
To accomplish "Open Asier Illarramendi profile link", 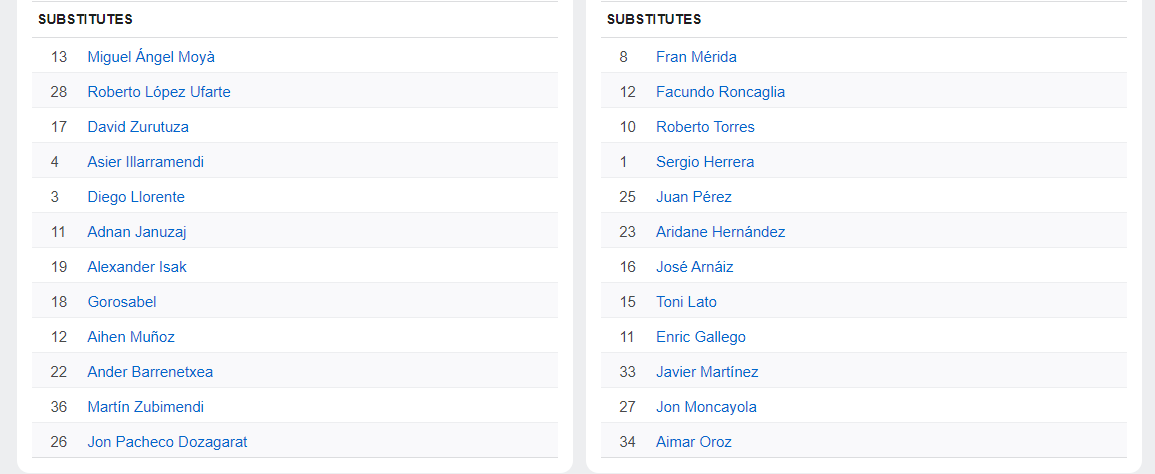I will coord(146,162).
